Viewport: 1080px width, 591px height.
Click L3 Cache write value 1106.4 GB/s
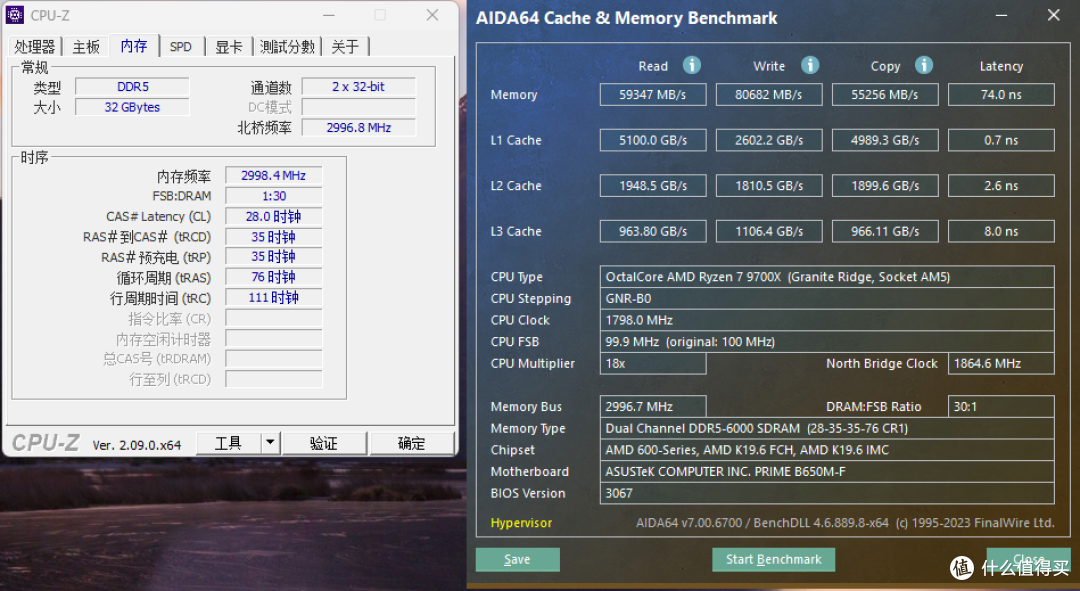click(769, 231)
